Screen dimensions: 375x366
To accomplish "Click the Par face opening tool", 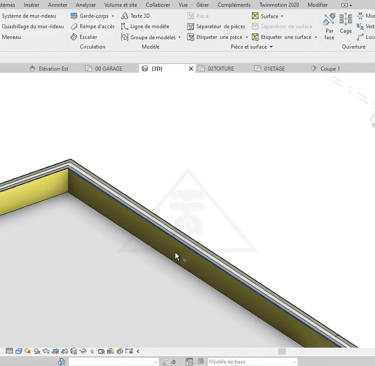I will 329,27.
